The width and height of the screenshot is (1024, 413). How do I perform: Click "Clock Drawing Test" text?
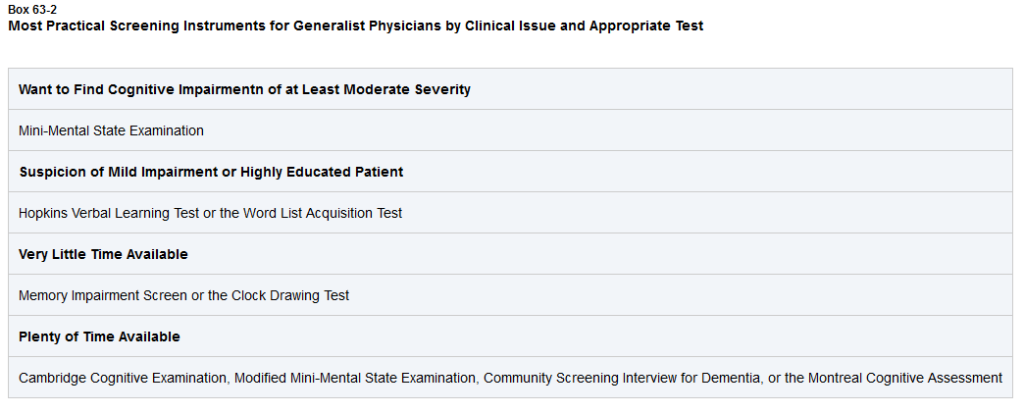[290, 296]
